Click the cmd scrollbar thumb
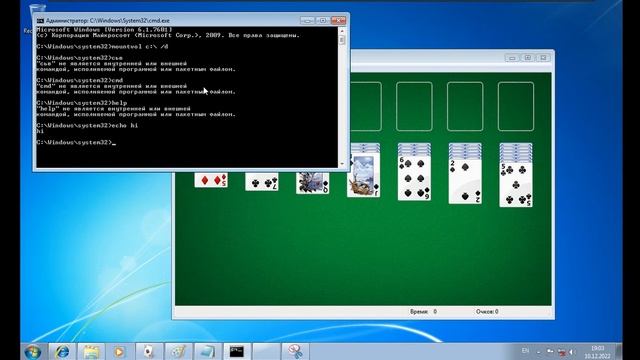The image size is (640, 360). click(x=342, y=40)
